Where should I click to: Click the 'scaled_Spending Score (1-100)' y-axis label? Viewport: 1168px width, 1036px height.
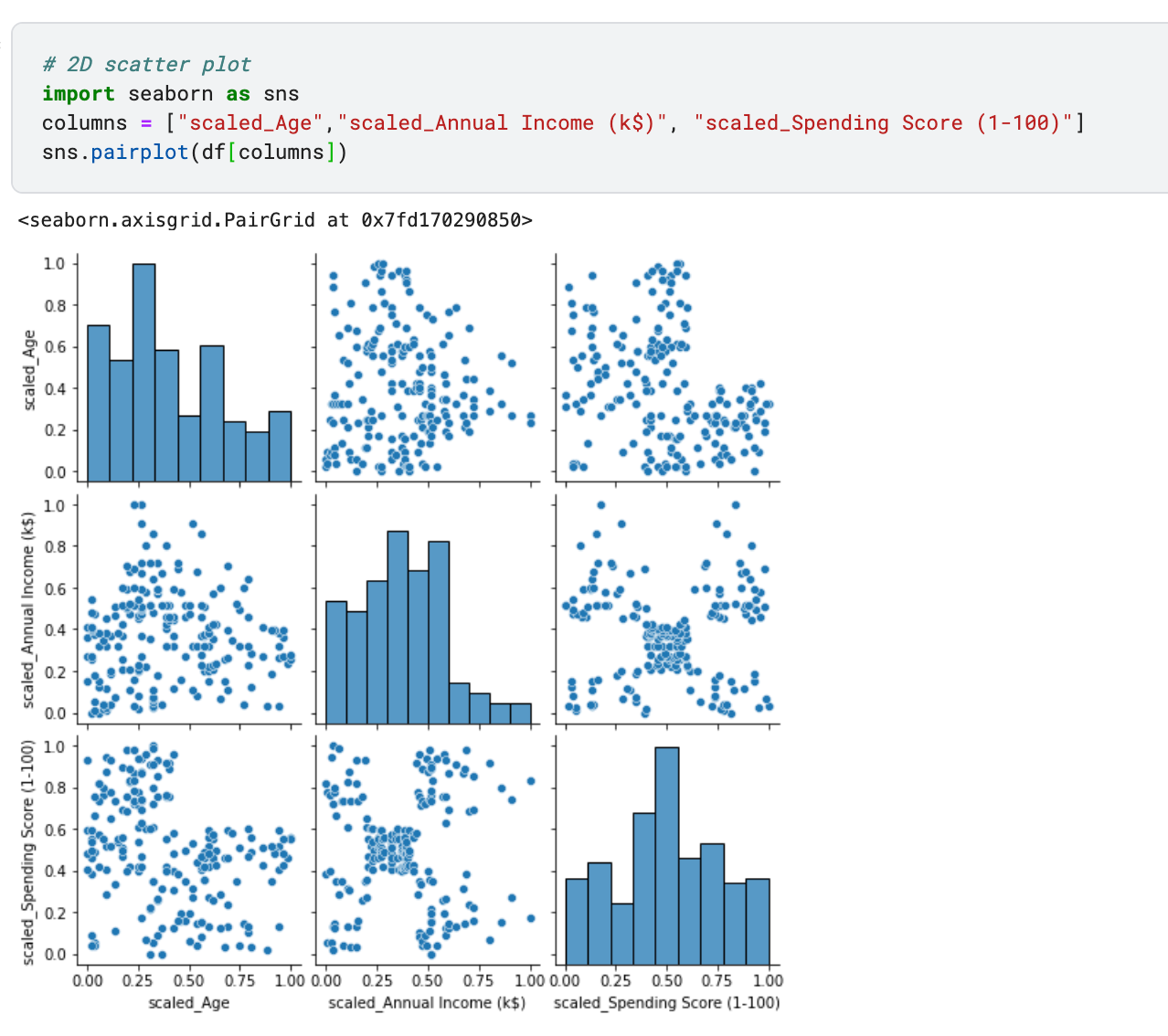pos(28,851)
